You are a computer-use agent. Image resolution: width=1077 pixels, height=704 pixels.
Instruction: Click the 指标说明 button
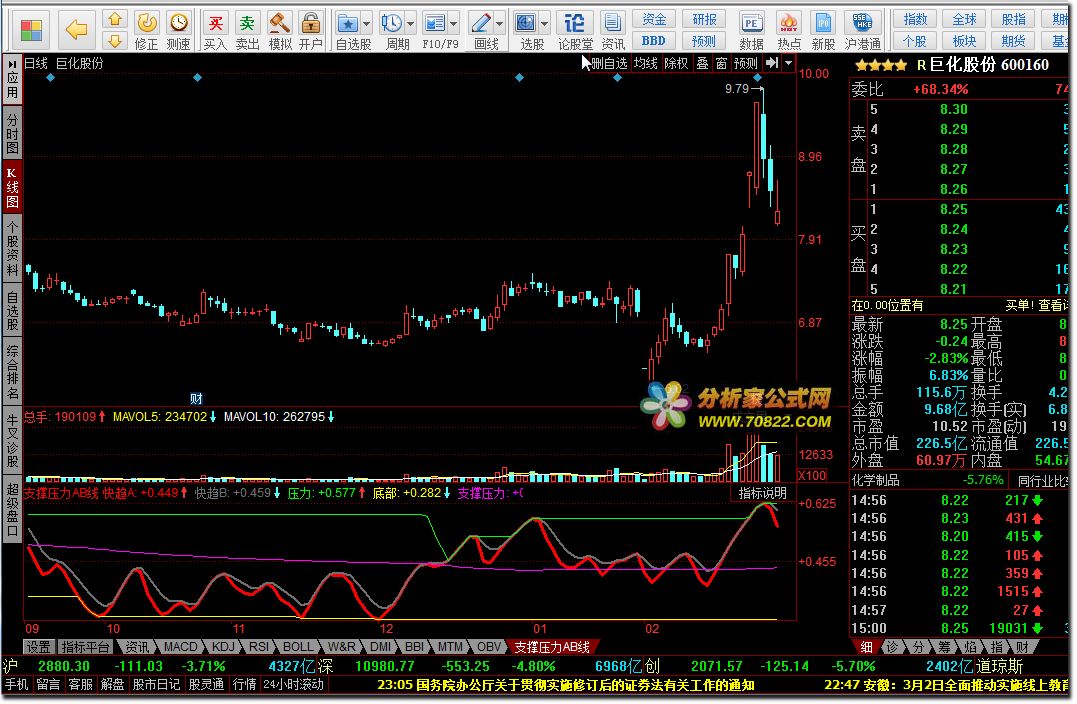pyautogui.click(x=762, y=493)
